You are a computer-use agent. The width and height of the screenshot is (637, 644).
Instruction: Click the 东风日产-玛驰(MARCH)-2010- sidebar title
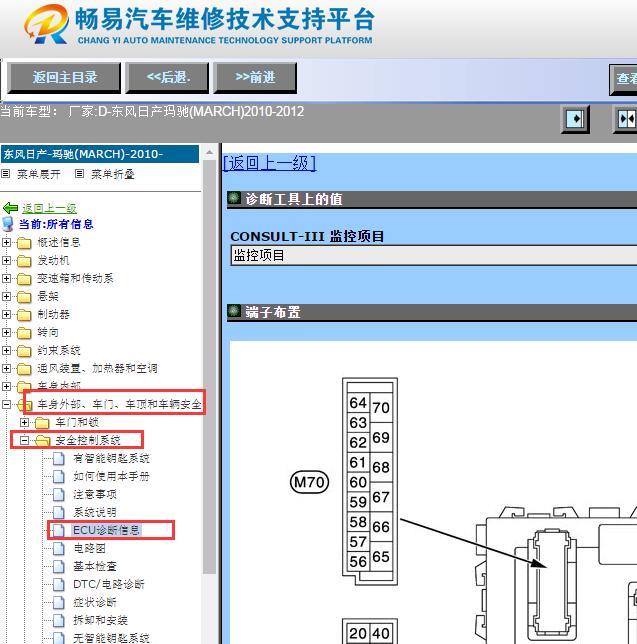click(100, 154)
